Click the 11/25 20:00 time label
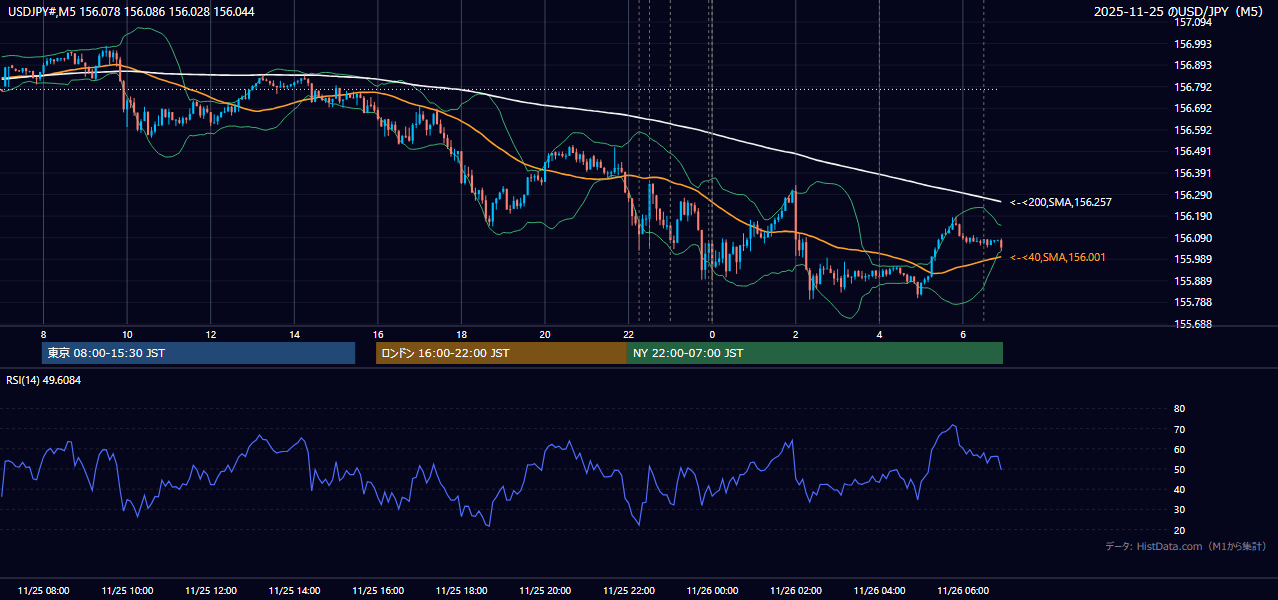 pyautogui.click(x=545, y=591)
